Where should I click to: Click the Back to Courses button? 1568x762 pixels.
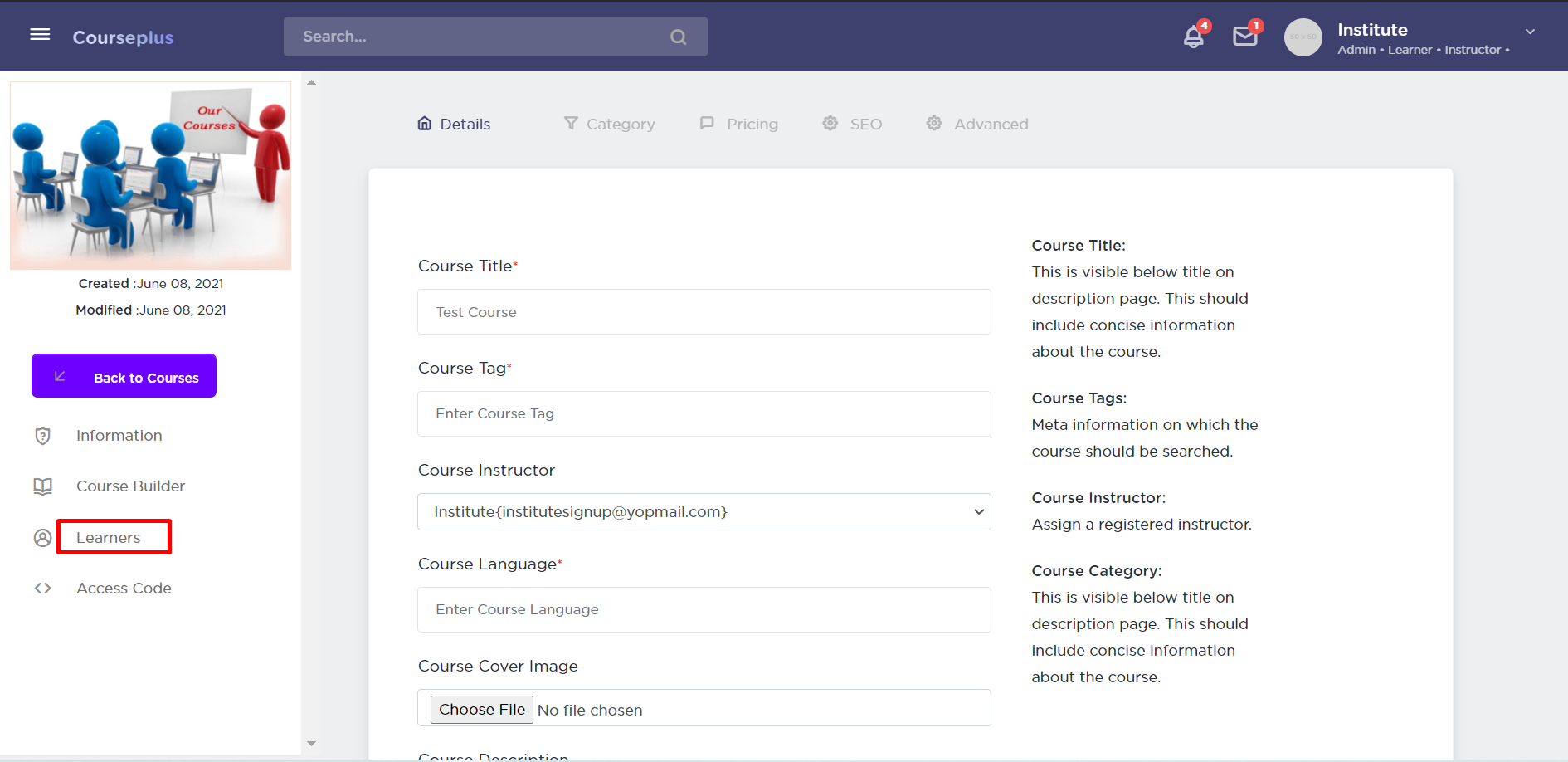(x=124, y=376)
